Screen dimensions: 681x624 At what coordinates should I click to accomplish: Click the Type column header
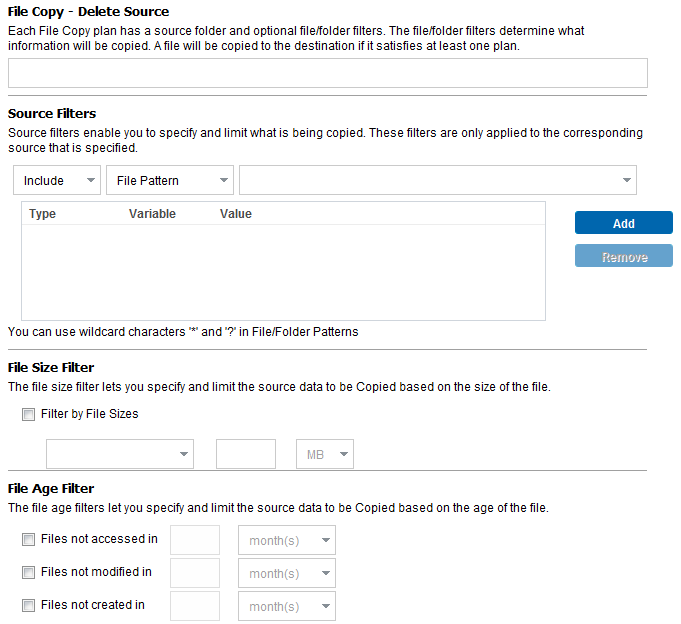point(43,214)
